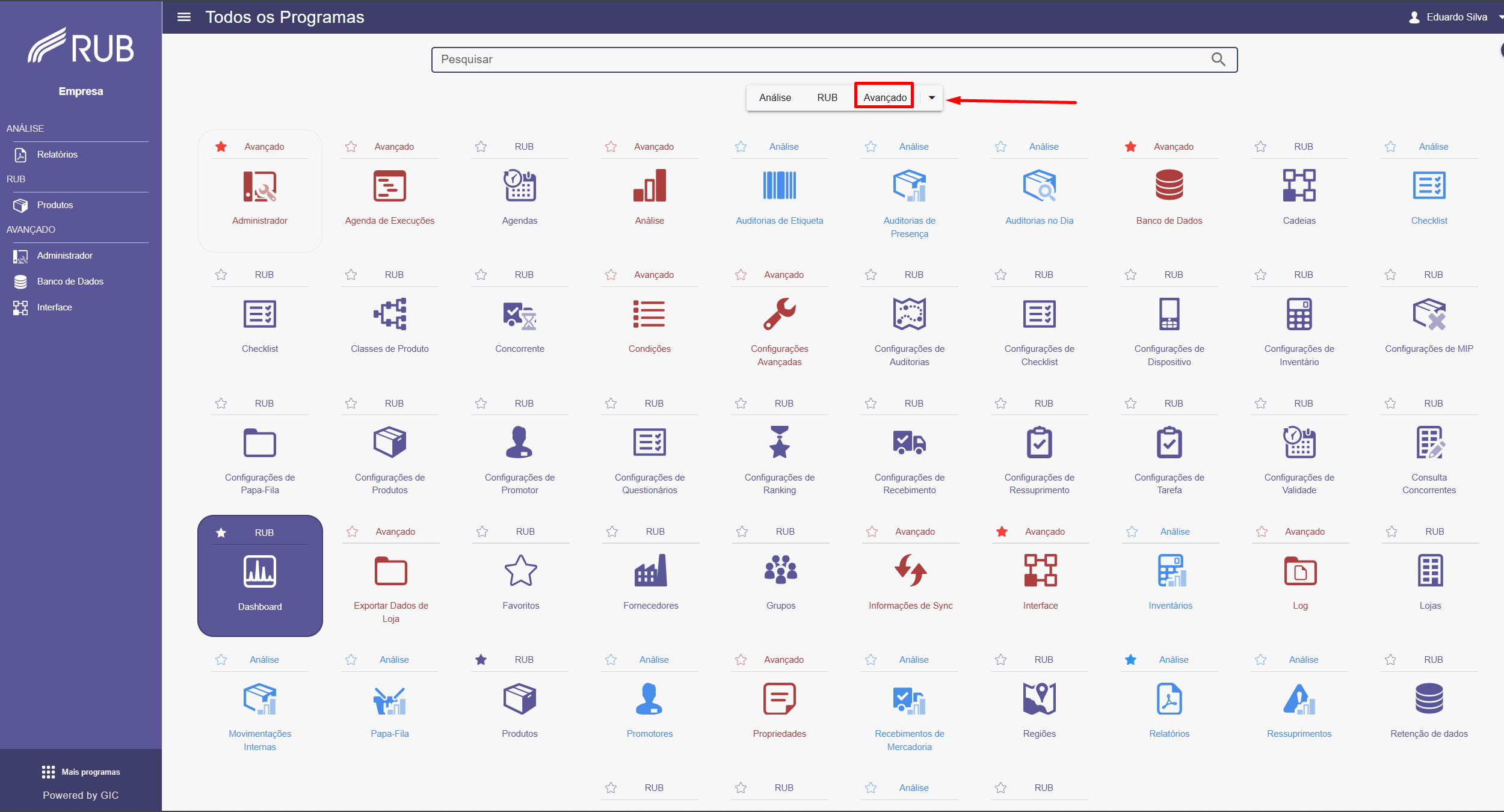Open Informações de Sync icon
The width and height of the screenshot is (1504, 812).
[911, 570]
